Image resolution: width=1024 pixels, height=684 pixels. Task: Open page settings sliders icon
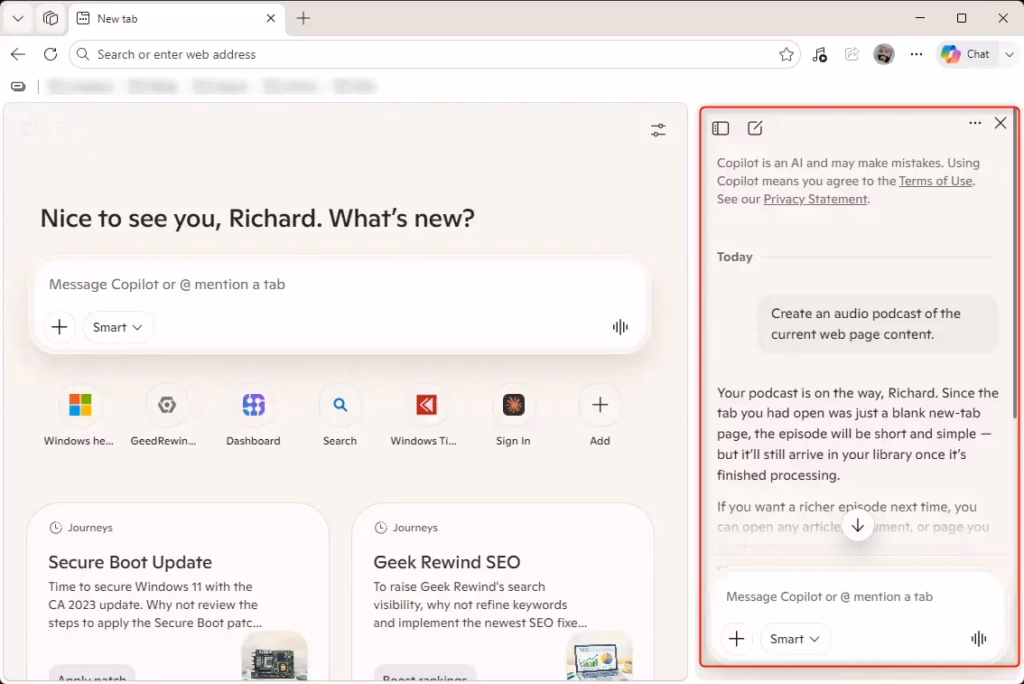pos(658,130)
